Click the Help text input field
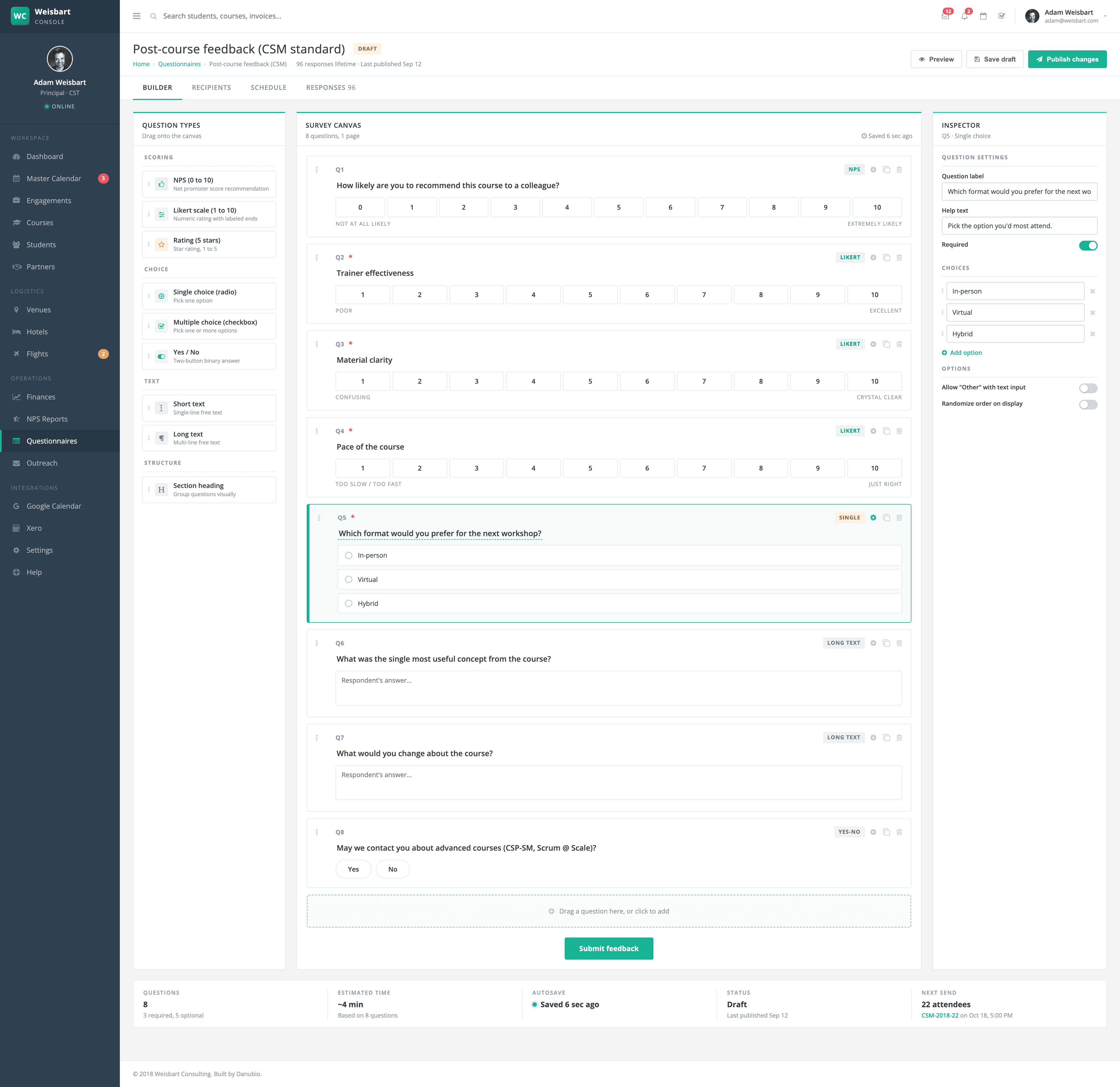Image resolution: width=1120 pixels, height=1087 pixels. pos(1019,226)
